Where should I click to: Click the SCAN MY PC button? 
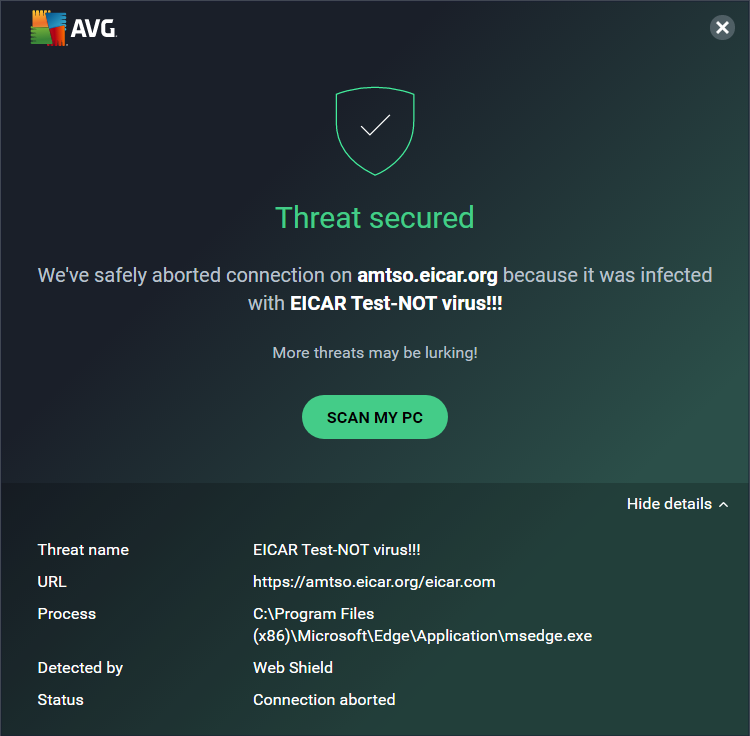click(x=375, y=417)
